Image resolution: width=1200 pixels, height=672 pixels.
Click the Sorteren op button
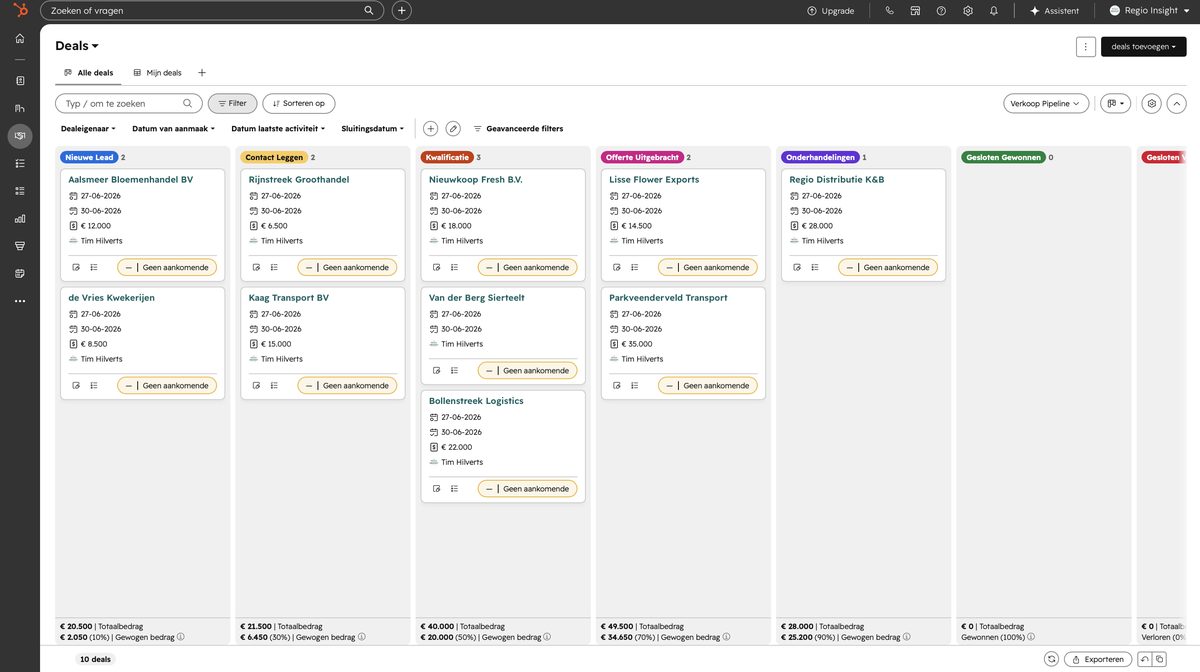(298, 103)
